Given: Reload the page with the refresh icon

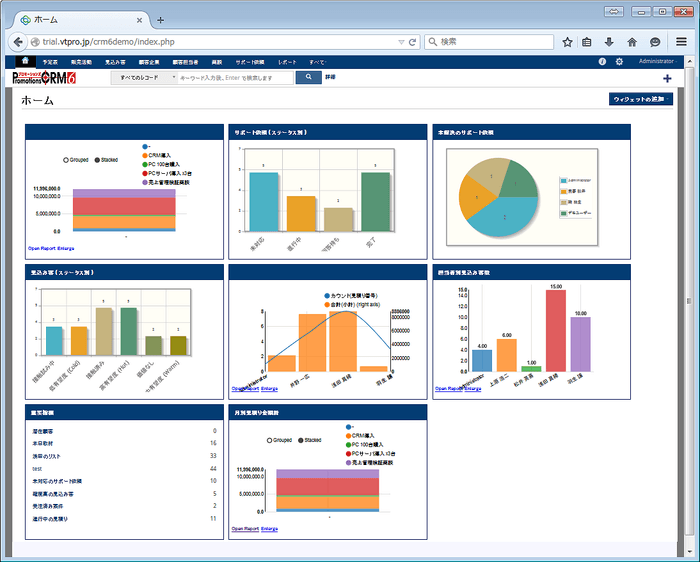Looking at the screenshot, I should (x=411, y=42).
